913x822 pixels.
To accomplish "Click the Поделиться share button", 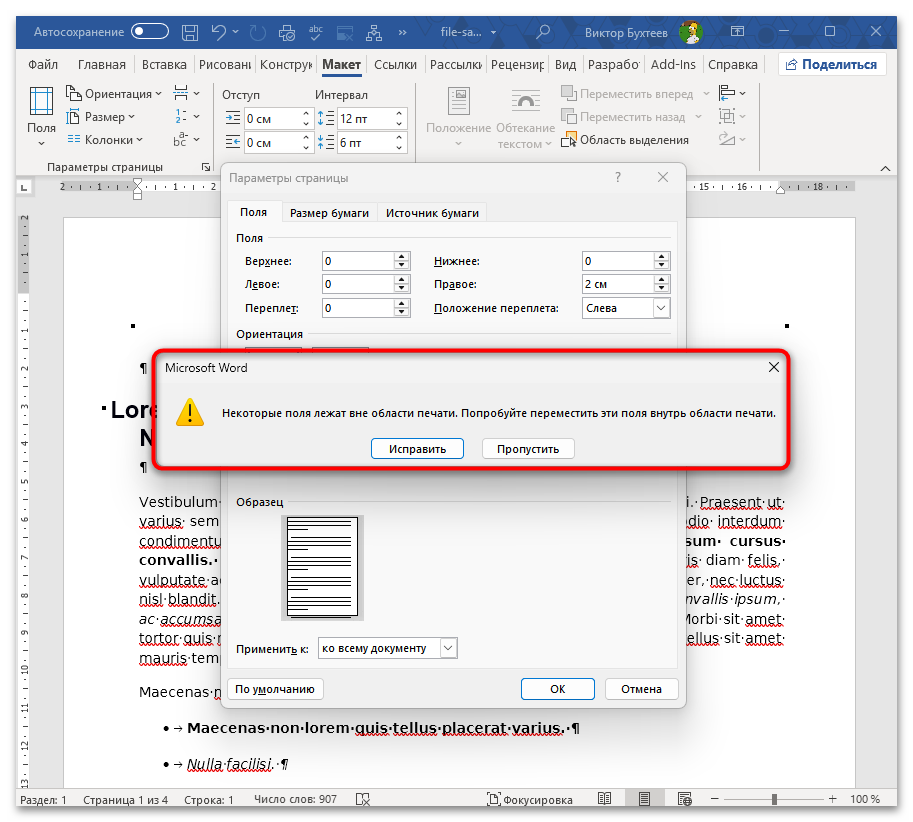I will click(x=832, y=65).
